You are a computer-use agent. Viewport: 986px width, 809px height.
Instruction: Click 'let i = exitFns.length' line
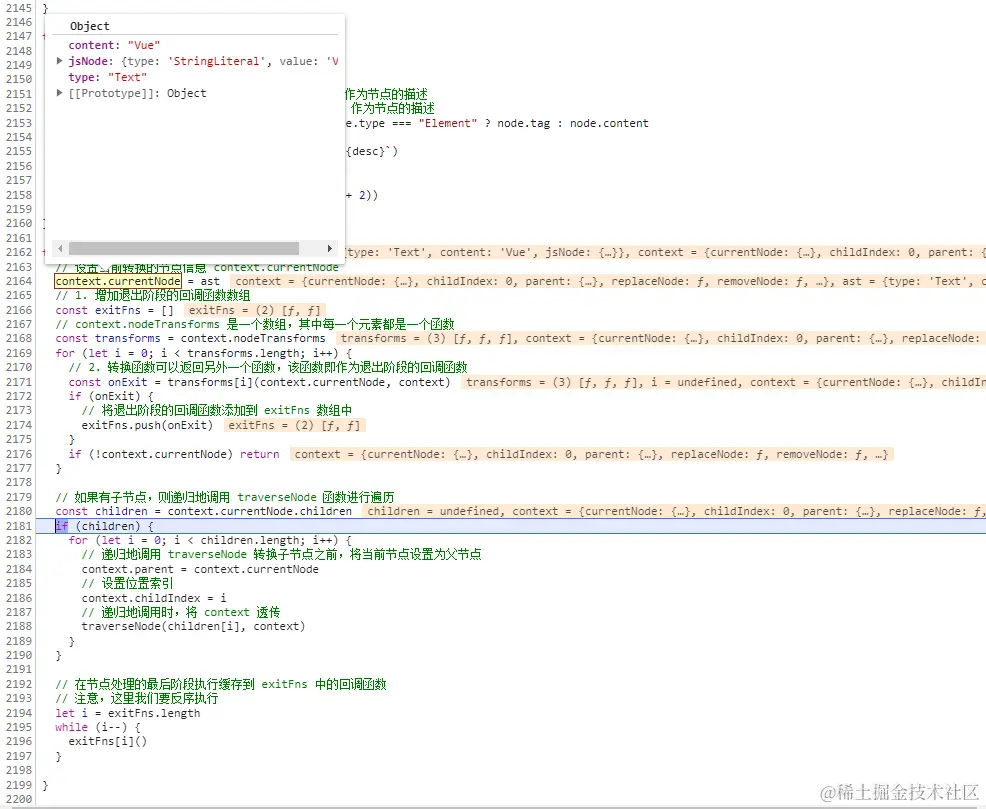[128, 713]
